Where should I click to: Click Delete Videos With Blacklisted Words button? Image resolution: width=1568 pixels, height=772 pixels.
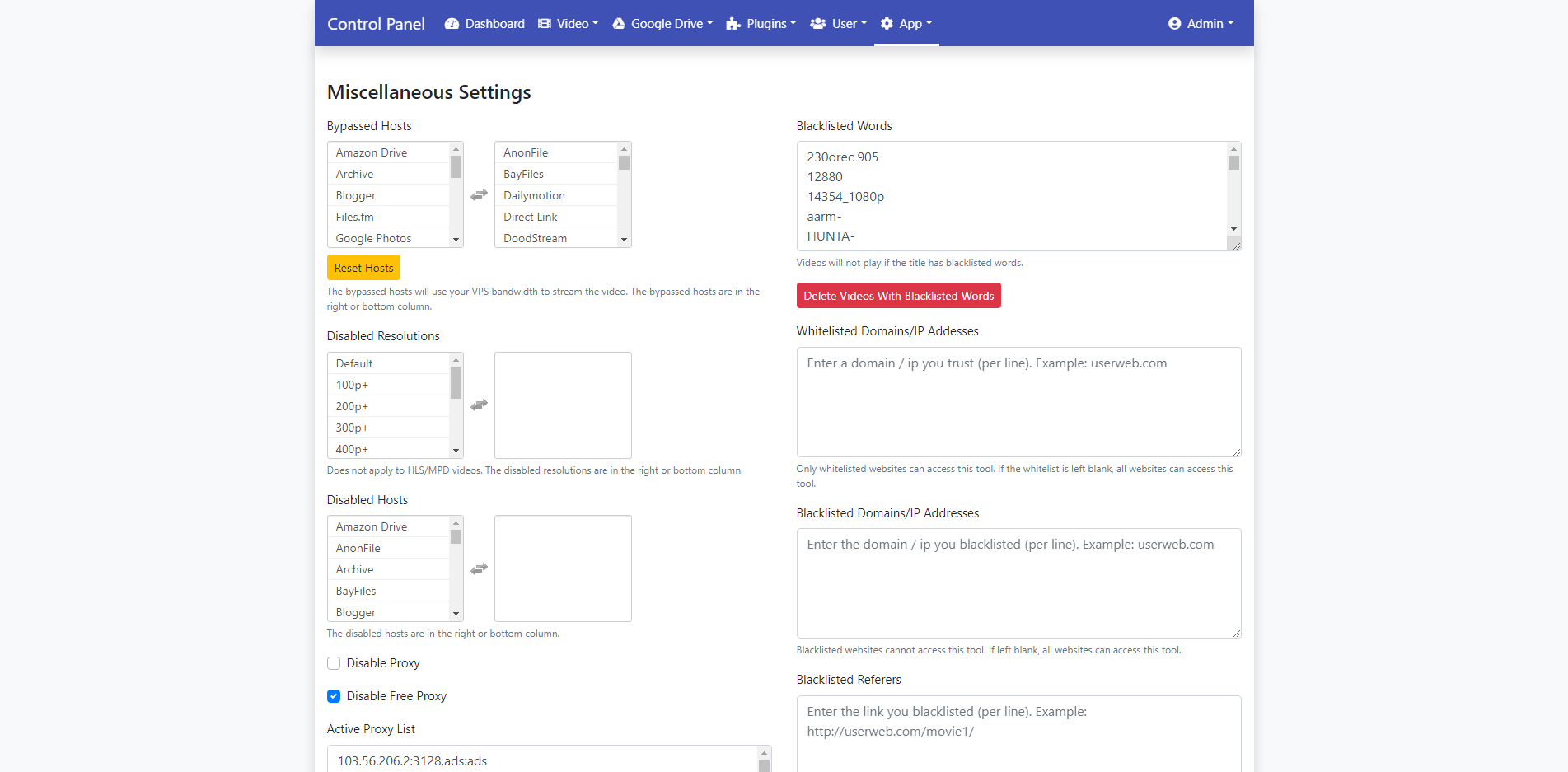click(898, 296)
